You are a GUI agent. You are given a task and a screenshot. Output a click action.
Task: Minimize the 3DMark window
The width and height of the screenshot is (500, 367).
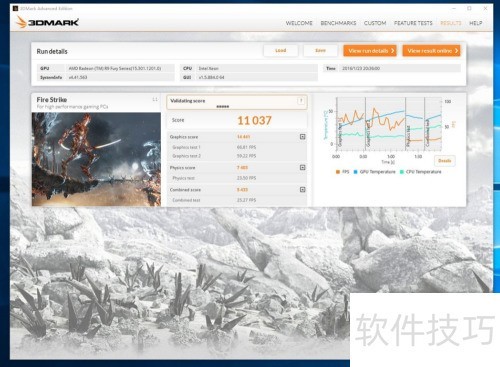point(455,8)
